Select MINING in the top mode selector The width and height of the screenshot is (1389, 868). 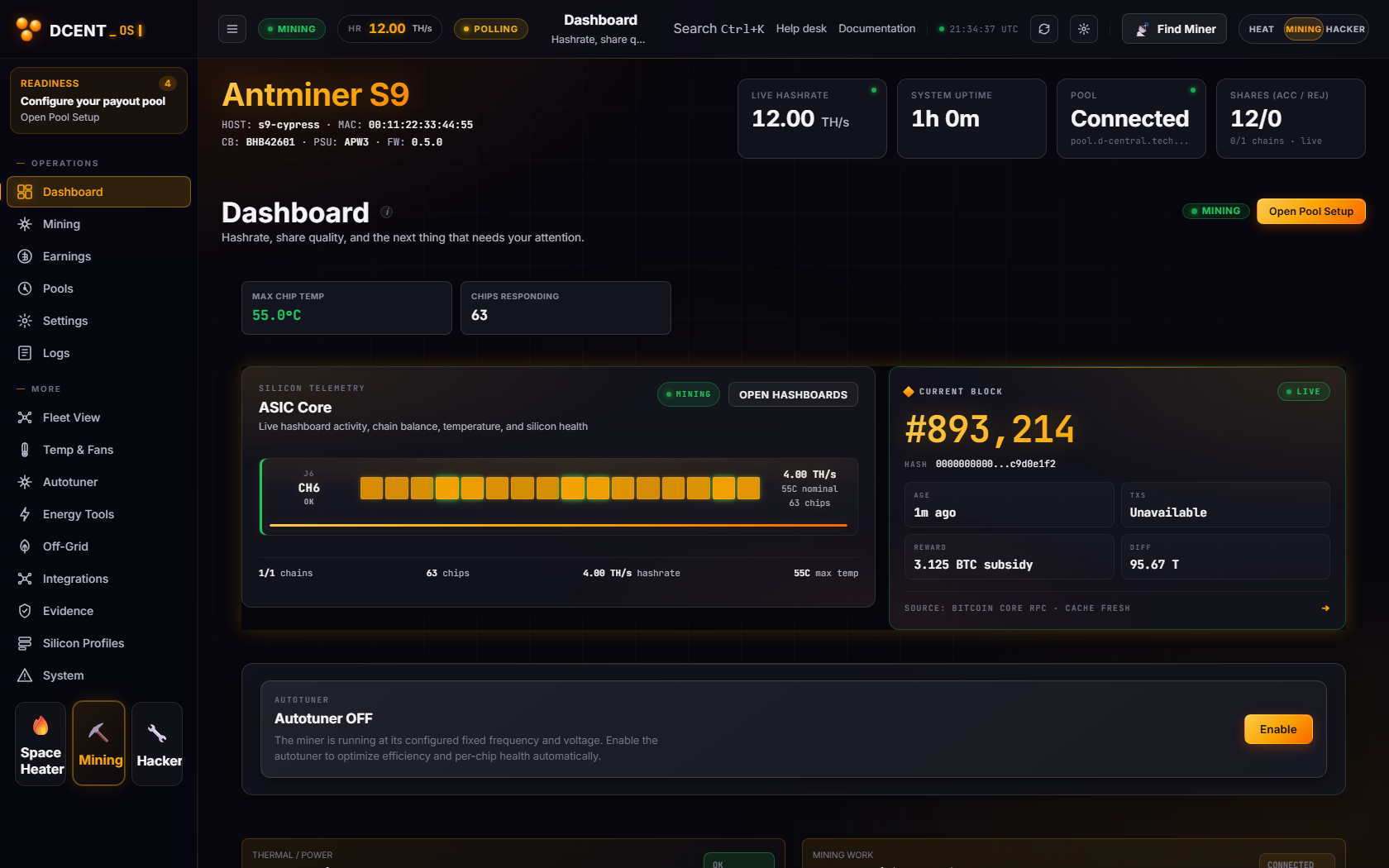[x=1303, y=29]
